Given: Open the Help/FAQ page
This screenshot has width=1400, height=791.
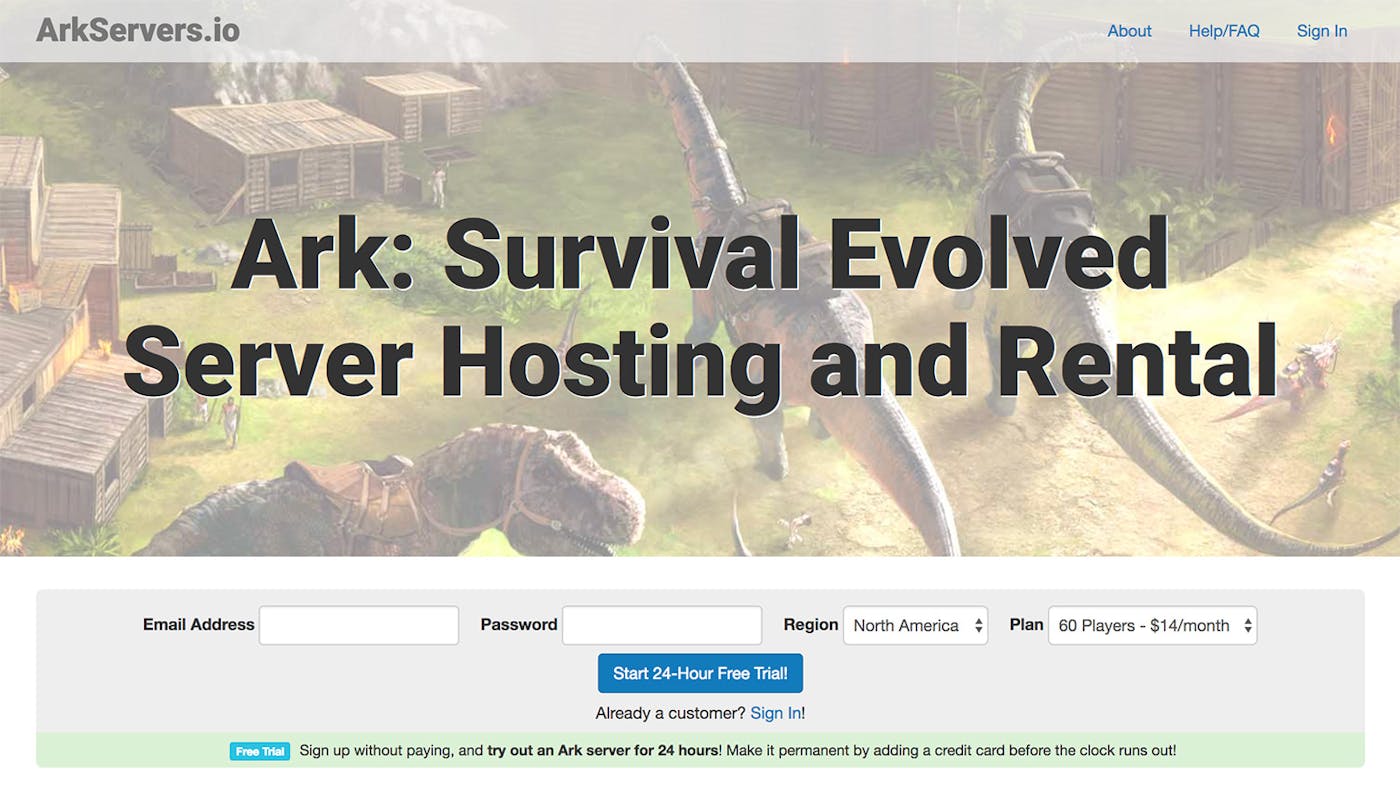Looking at the screenshot, I should pos(1224,31).
